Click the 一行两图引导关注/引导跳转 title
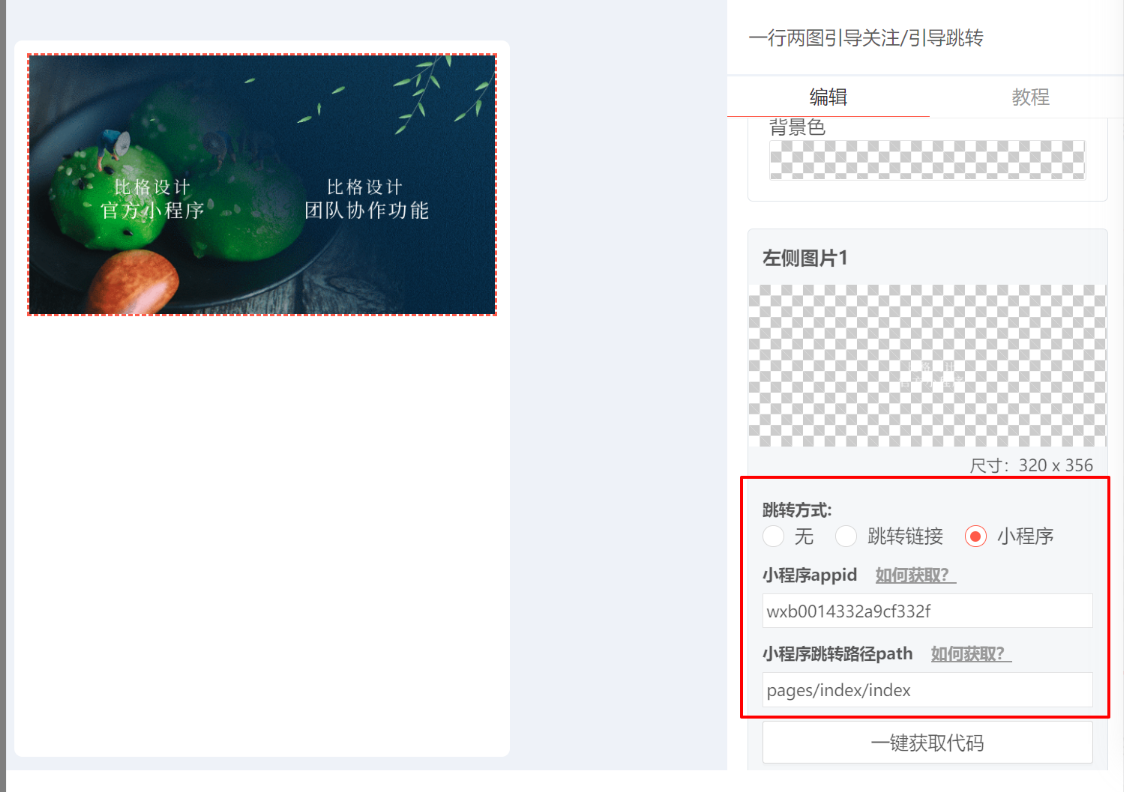This screenshot has height=792, width=1124. pyautogui.click(x=866, y=38)
